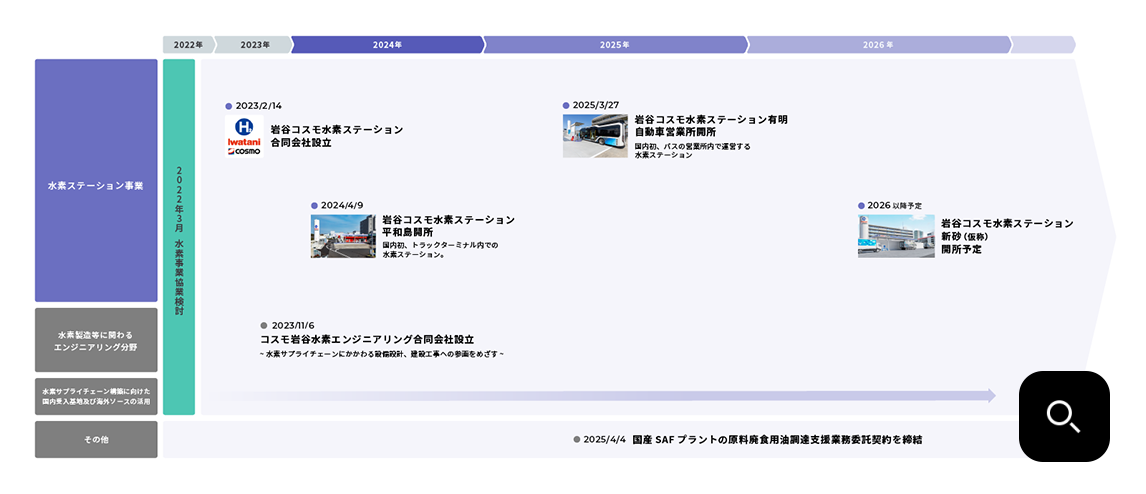
Task: Select the 2025年 timeline segment
Action: pos(615,45)
